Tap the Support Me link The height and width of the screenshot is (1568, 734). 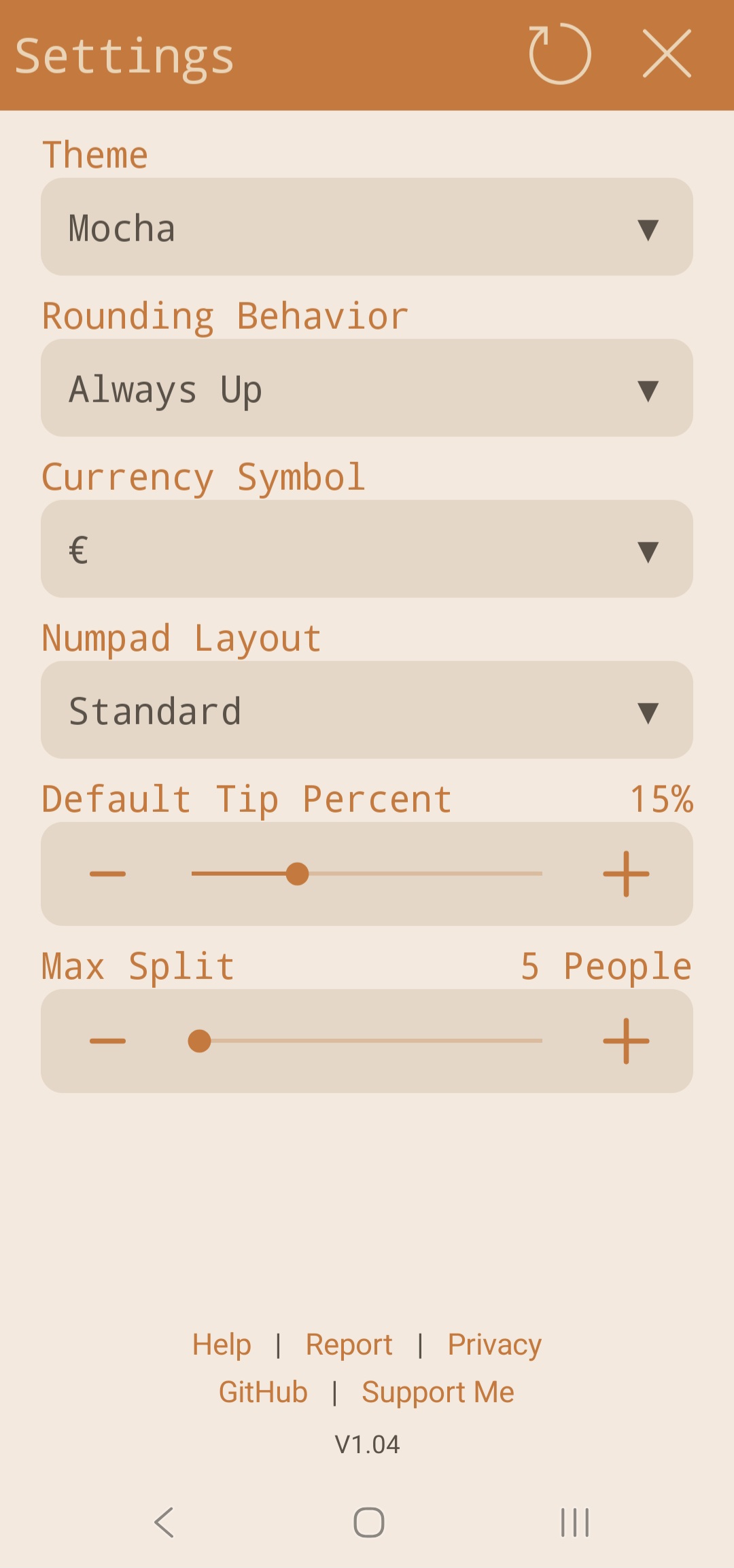tap(438, 1392)
